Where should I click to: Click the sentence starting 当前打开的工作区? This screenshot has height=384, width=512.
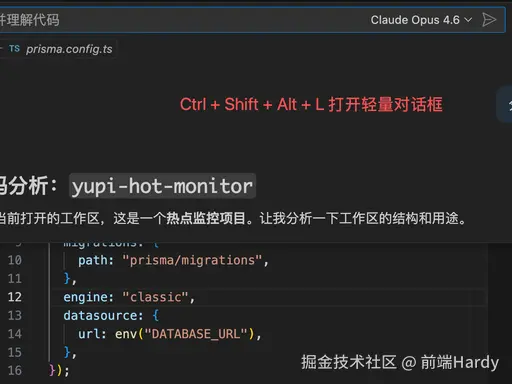(x=233, y=219)
